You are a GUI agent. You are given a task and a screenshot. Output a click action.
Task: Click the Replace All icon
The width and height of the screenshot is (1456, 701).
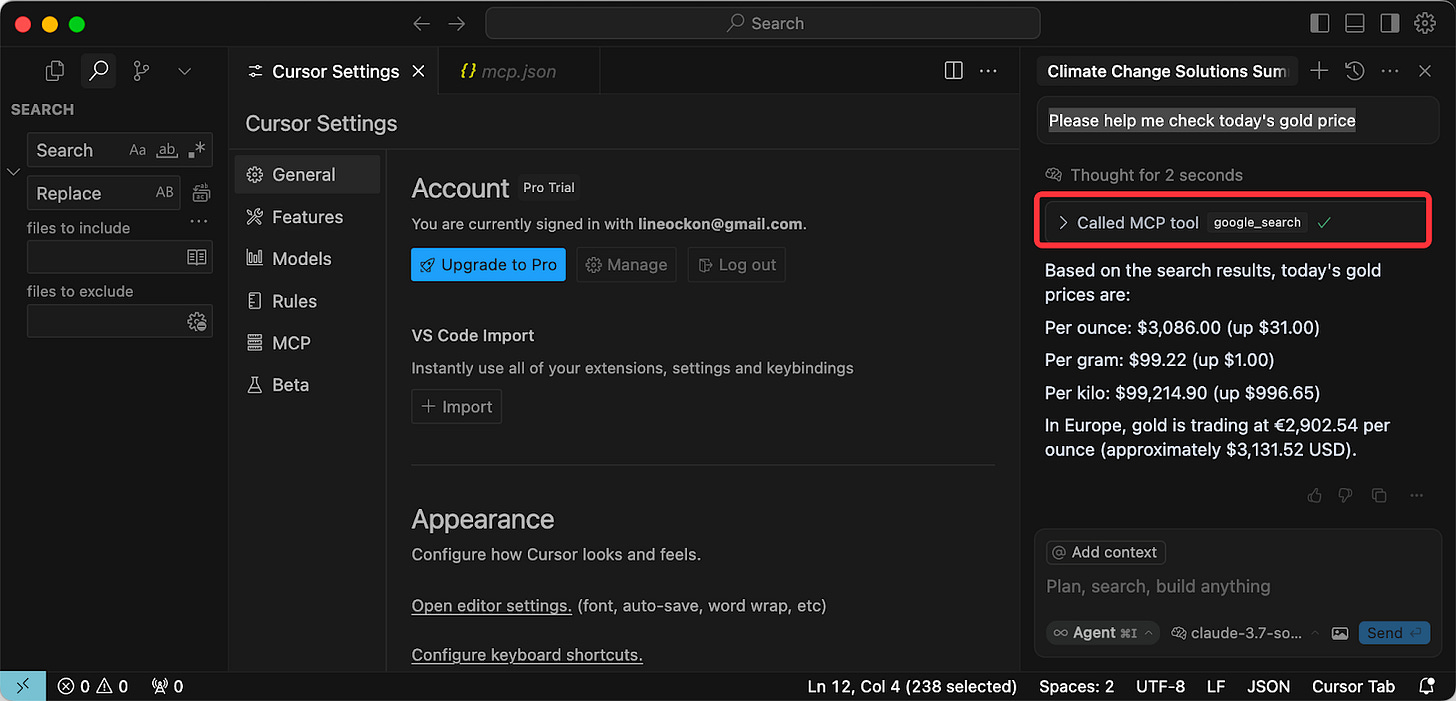[x=201, y=193]
